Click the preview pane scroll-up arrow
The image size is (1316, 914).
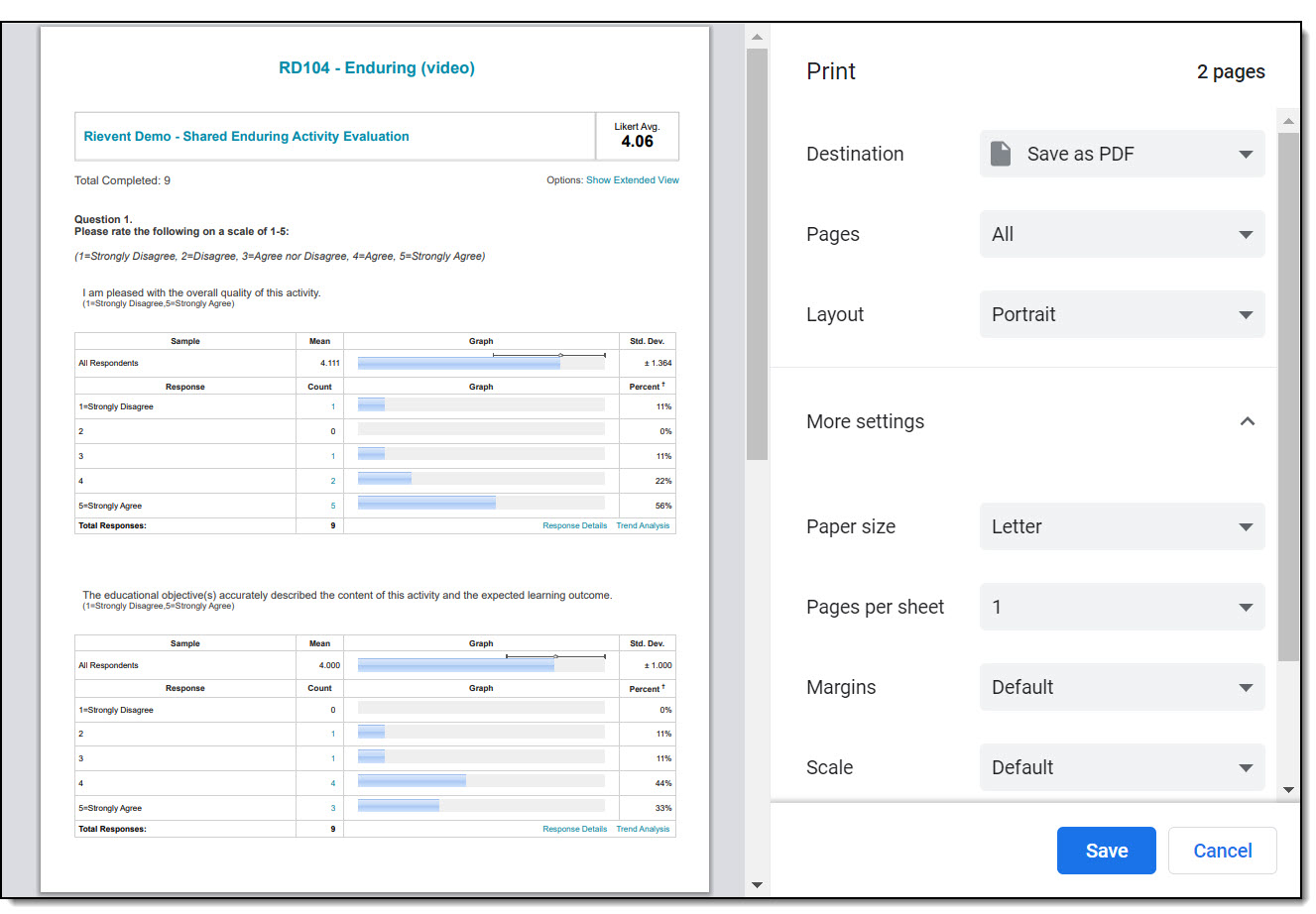[x=757, y=37]
